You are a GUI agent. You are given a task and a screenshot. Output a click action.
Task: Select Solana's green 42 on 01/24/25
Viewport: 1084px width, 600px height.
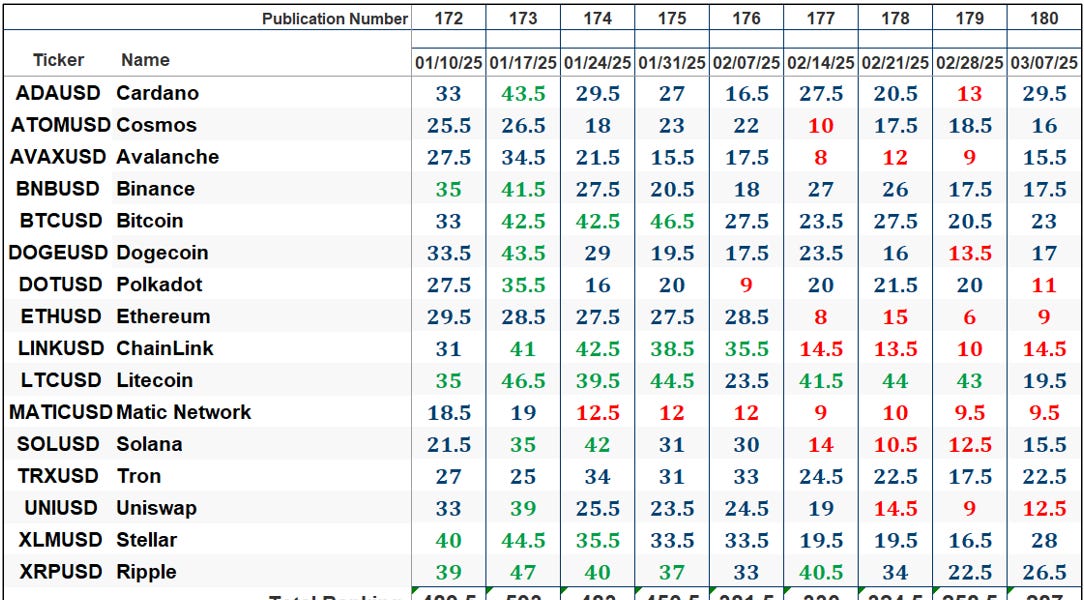(597, 444)
